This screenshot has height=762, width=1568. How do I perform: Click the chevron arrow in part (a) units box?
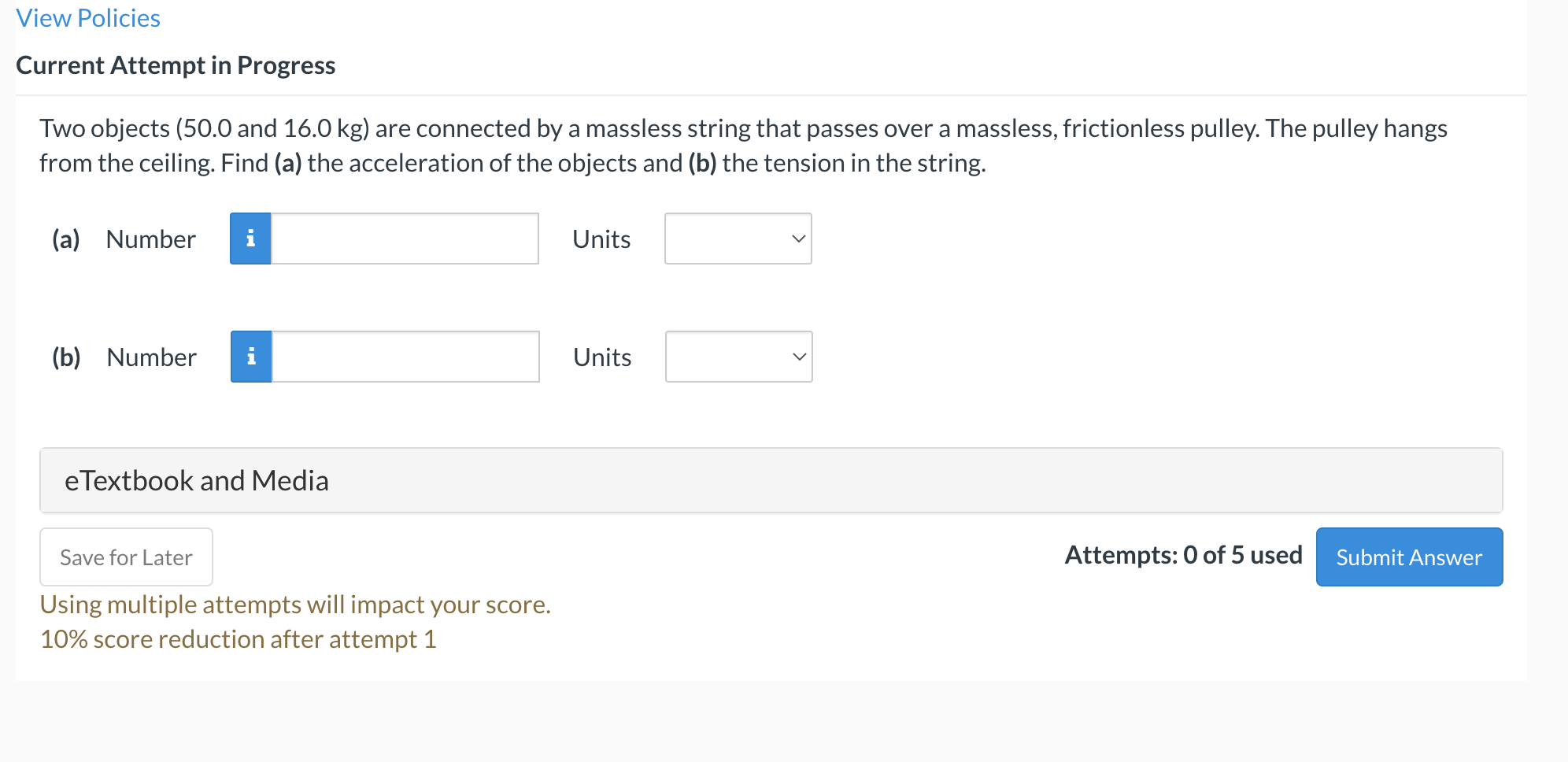(x=798, y=239)
